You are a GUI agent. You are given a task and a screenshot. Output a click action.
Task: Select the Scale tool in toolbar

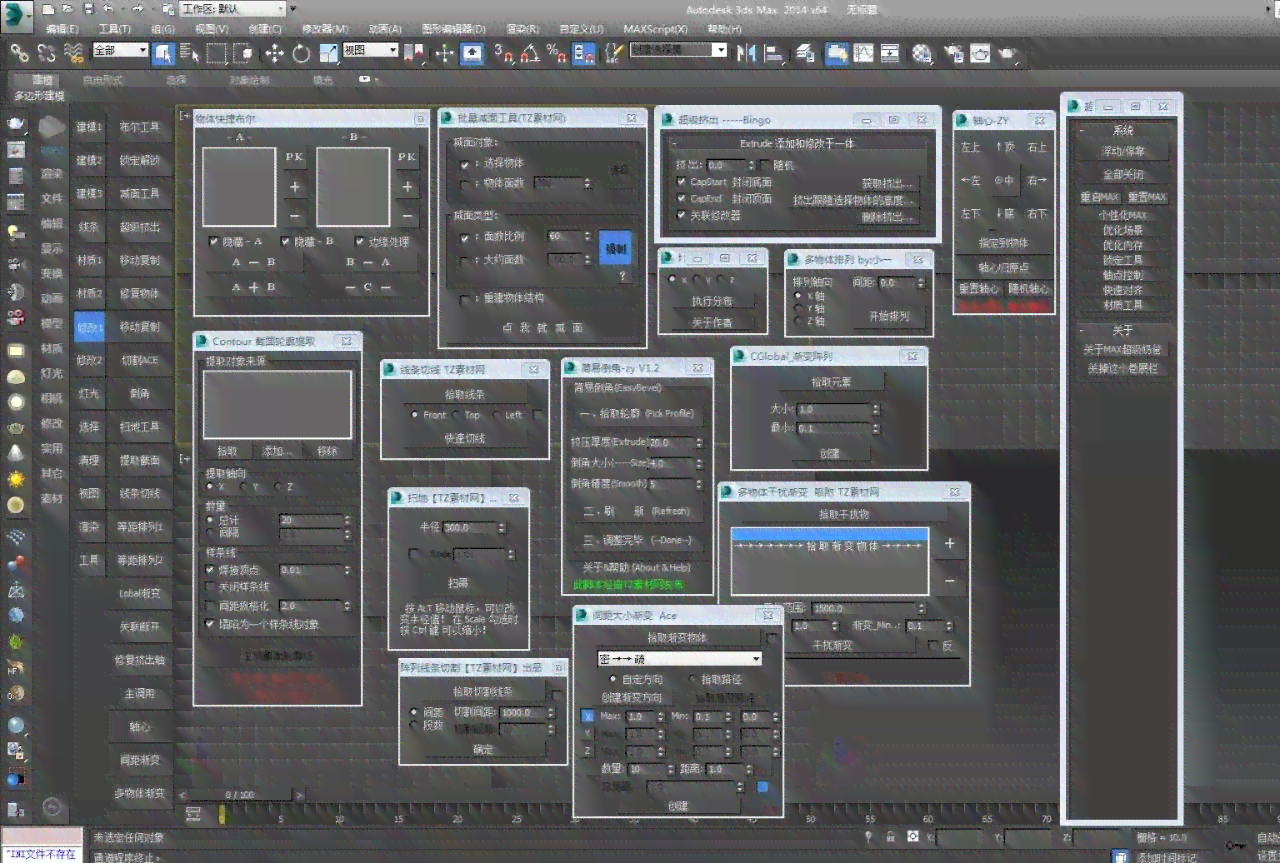328,52
